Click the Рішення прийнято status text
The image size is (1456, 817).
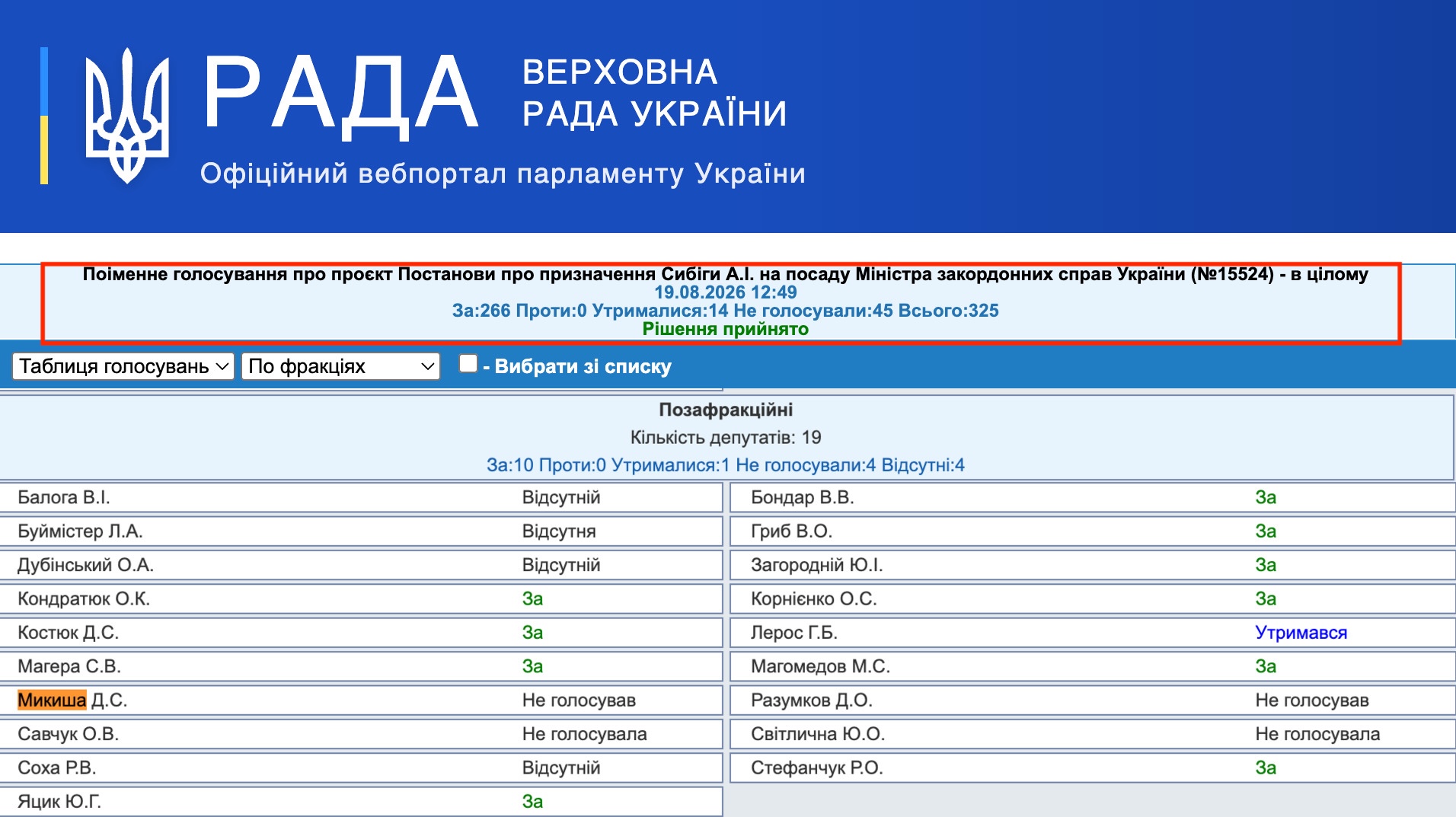[725, 329]
